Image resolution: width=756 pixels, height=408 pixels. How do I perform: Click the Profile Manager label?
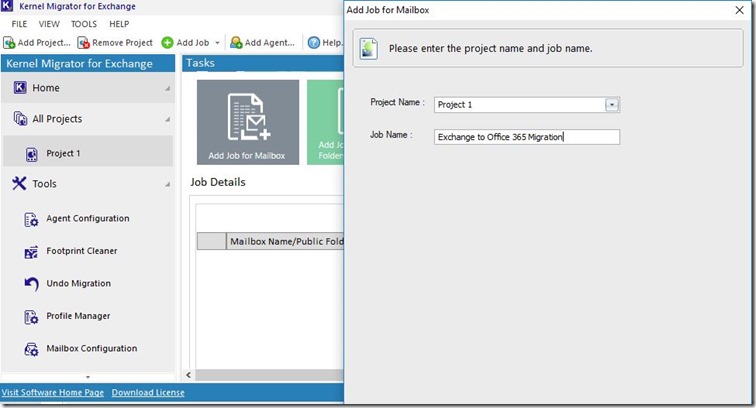(x=78, y=316)
